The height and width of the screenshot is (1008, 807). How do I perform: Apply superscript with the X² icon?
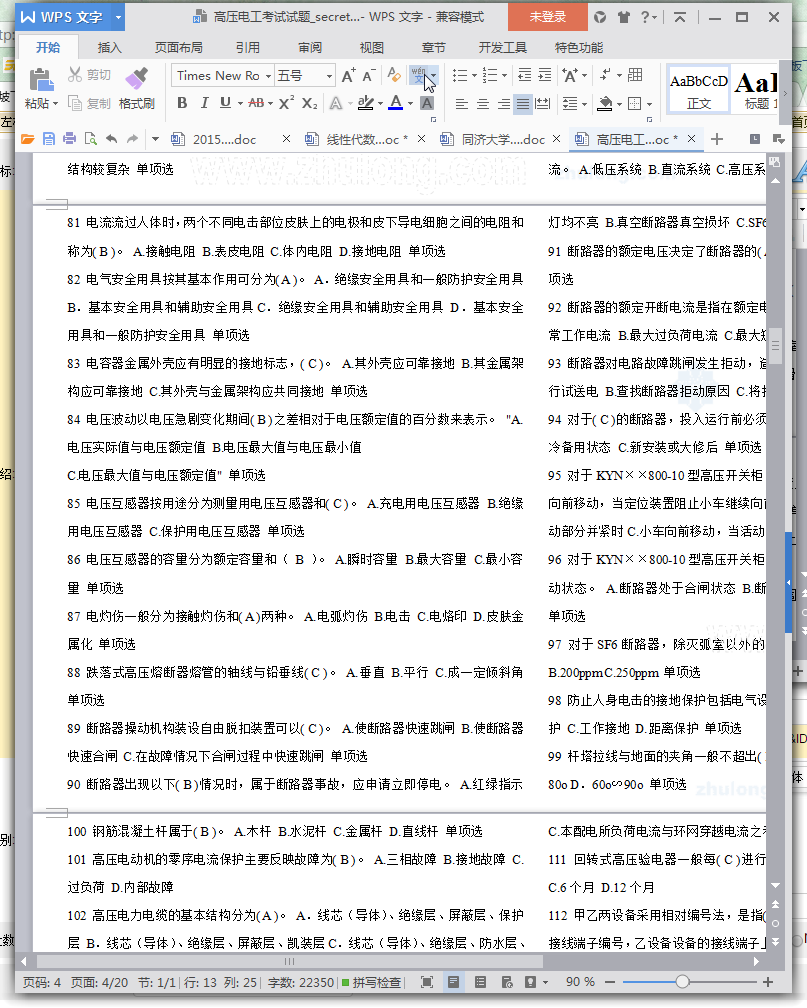(x=286, y=103)
